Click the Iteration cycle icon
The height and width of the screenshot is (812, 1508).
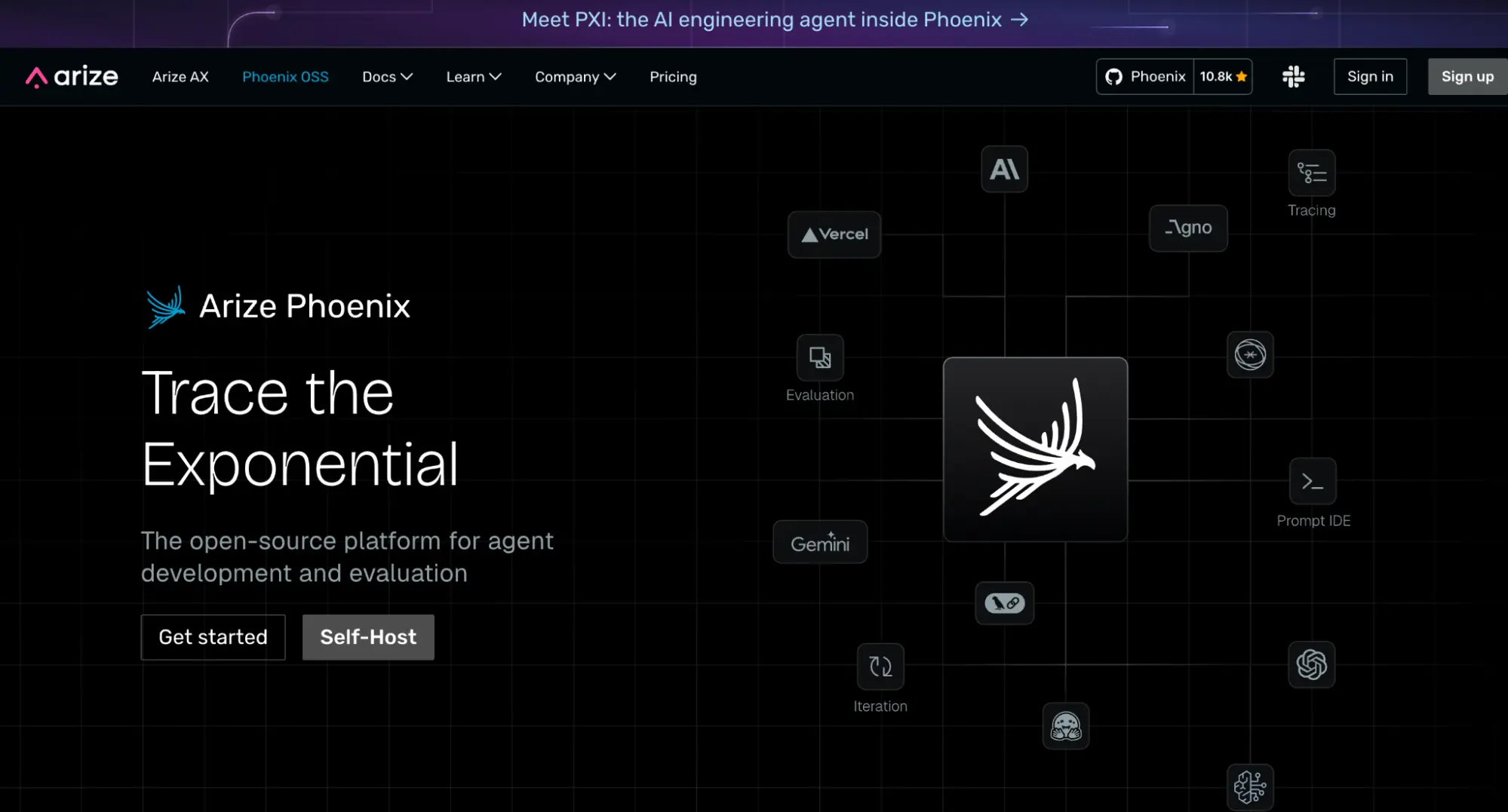(x=880, y=666)
